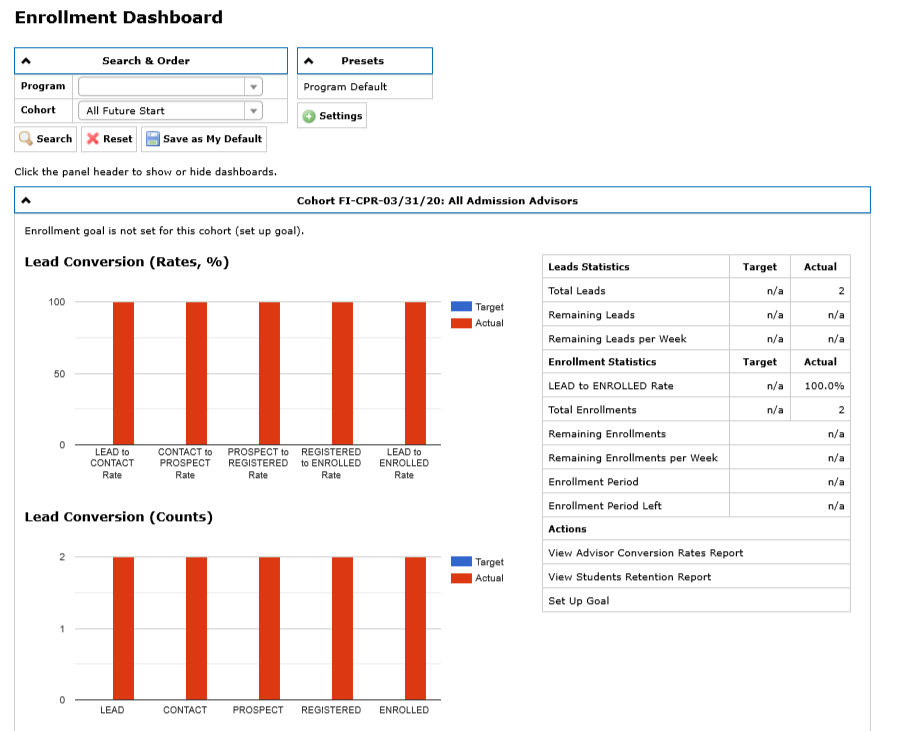Save filters via Save as My Default

click(x=204, y=139)
